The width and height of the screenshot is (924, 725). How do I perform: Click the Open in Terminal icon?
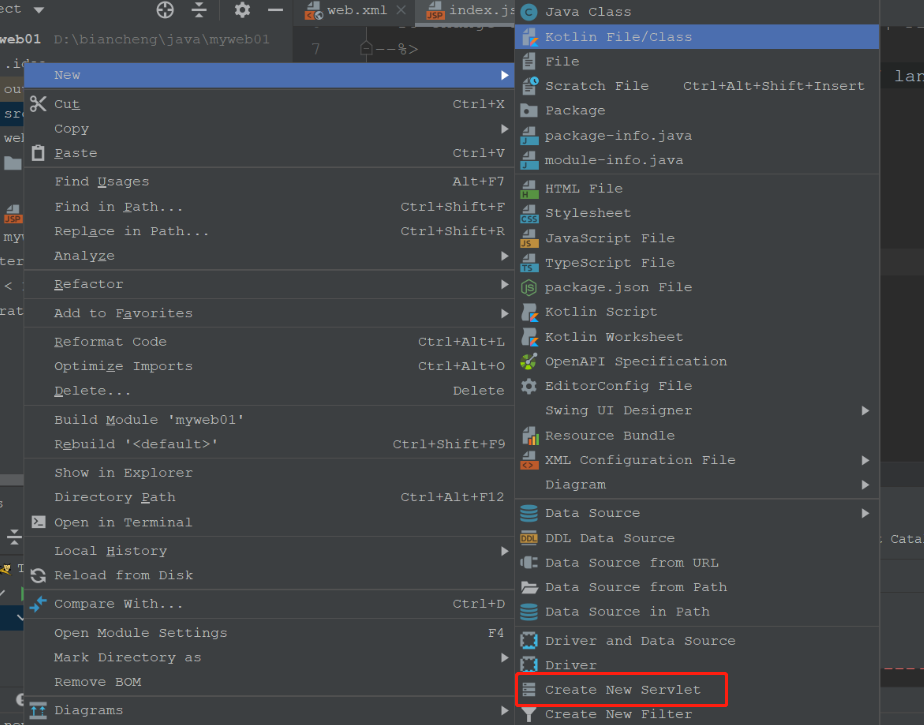pyautogui.click(x=38, y=522)
